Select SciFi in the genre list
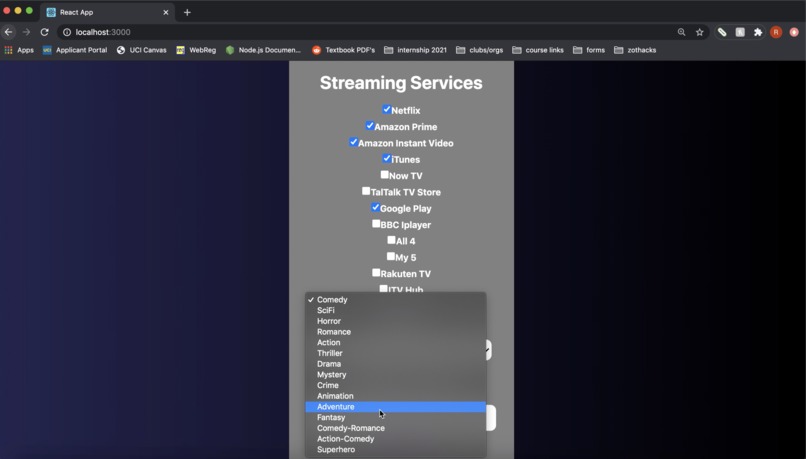The width and height of the screenshot is (806, 459). pos(395,310)
